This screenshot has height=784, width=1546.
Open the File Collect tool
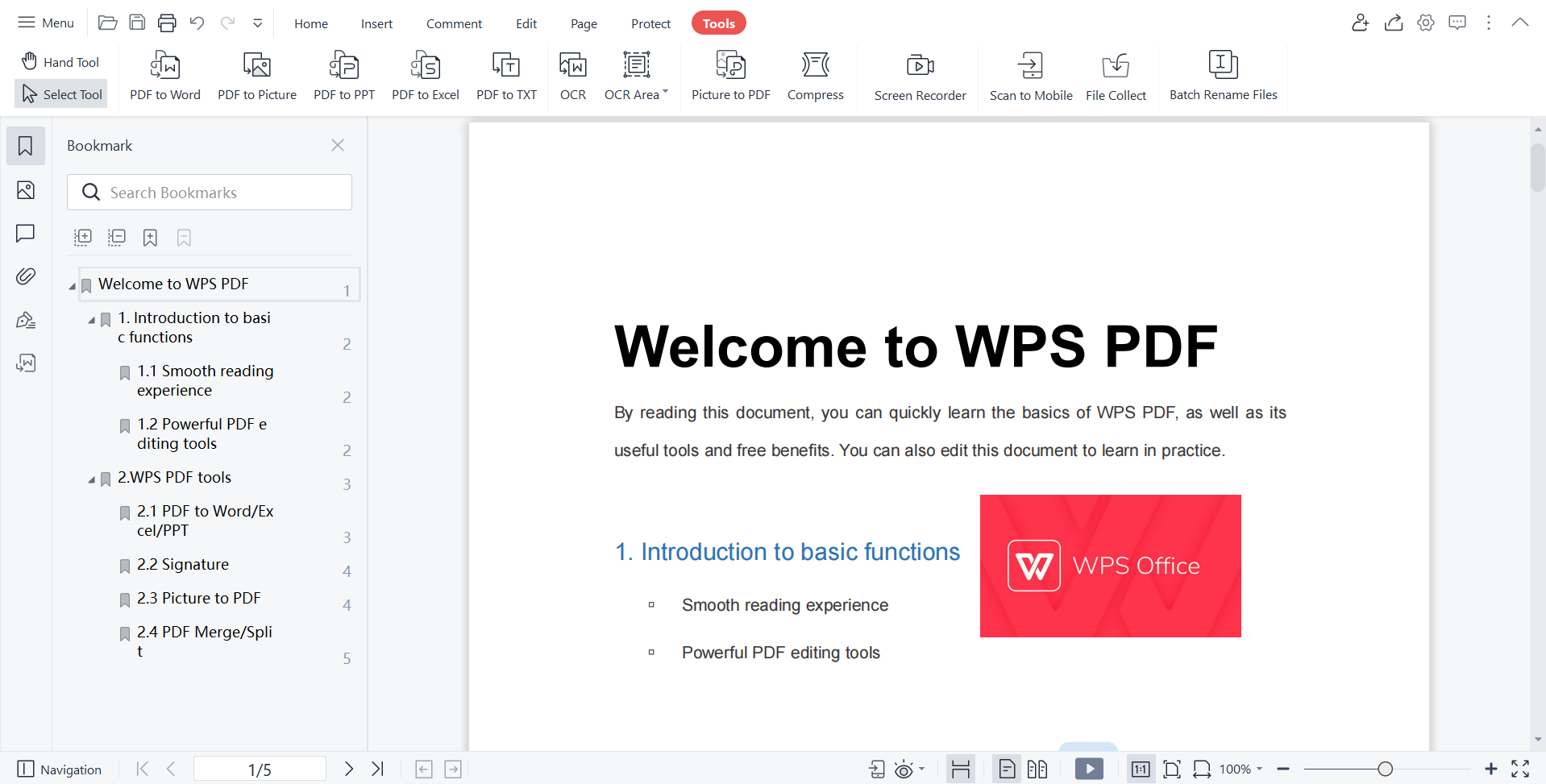tap(1116, 77)
